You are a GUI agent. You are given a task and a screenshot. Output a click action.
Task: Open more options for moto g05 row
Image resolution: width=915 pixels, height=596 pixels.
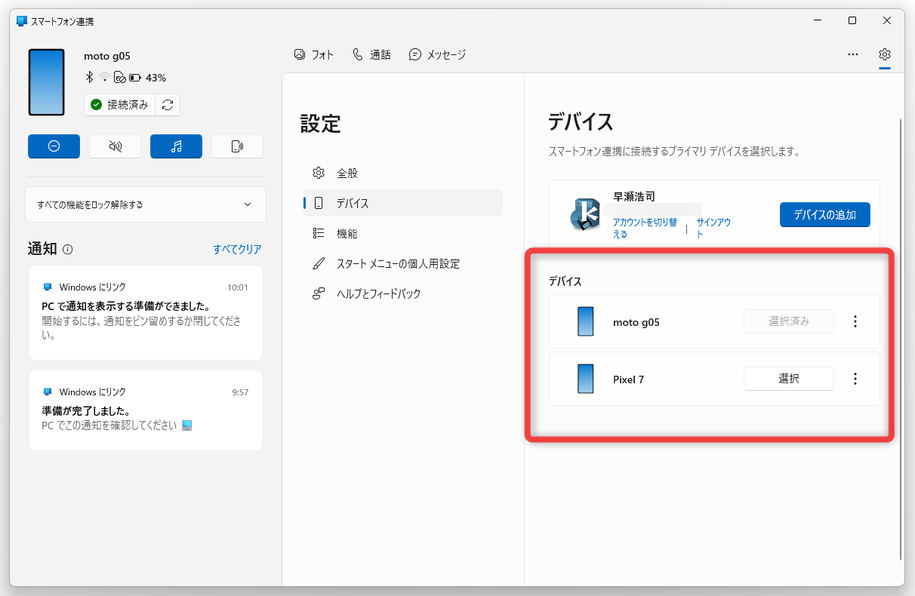pyautogui.click(x=855, y=321)
